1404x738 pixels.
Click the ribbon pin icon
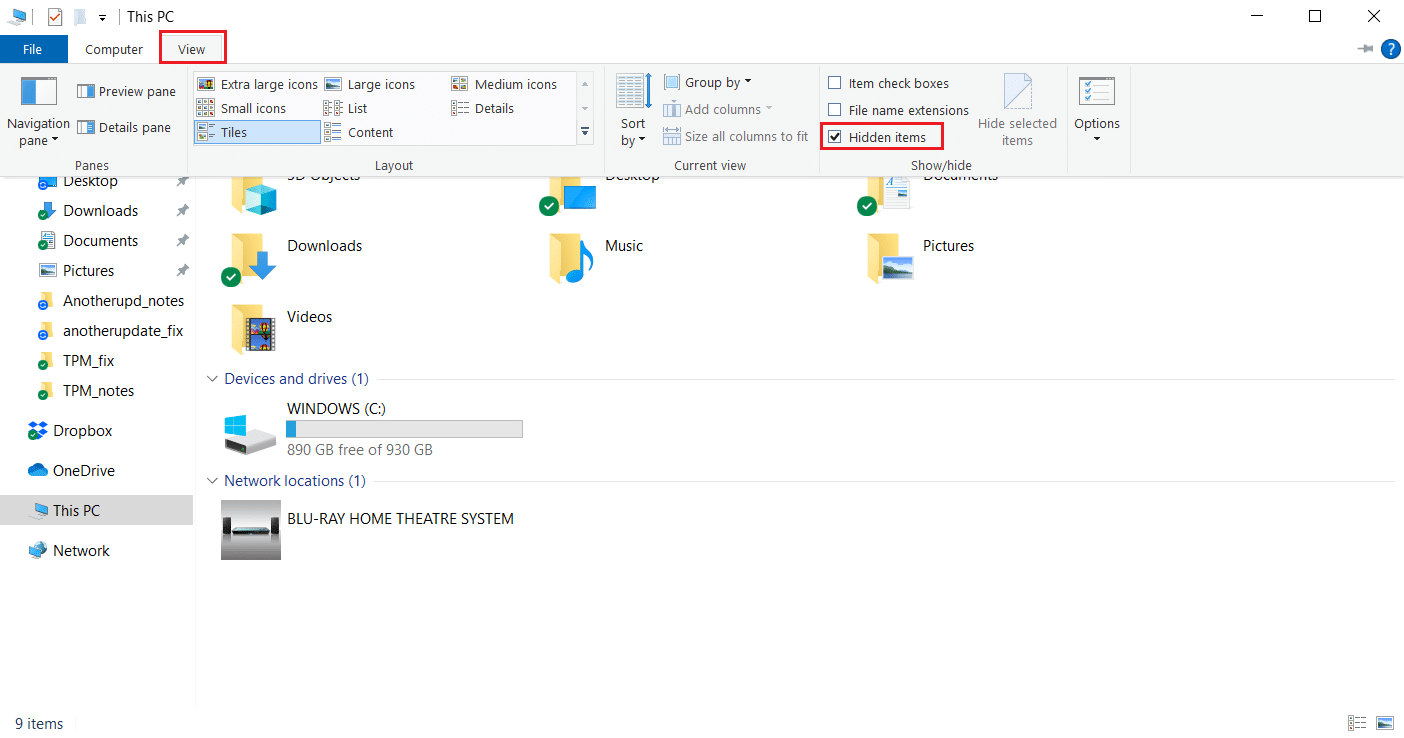pos(1365,49)
